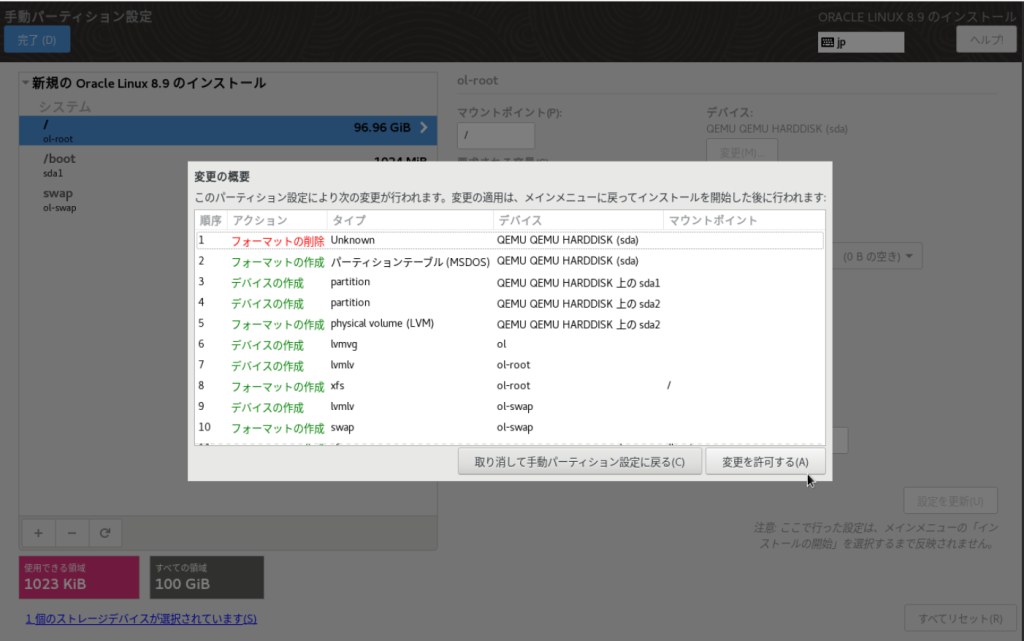
Task: Click the pink 使用できる領域 1023 KiB block
Action: pyautogui.click(x=79, y=577)
